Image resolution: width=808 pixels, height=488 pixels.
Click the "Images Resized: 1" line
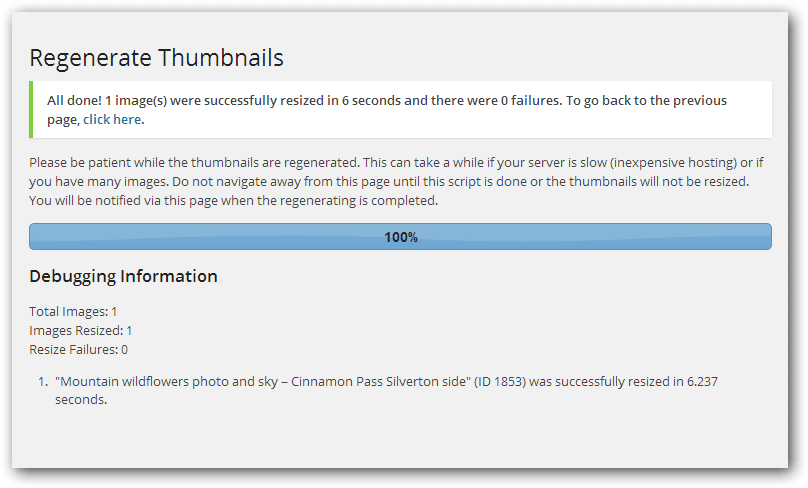pos(81,331)
